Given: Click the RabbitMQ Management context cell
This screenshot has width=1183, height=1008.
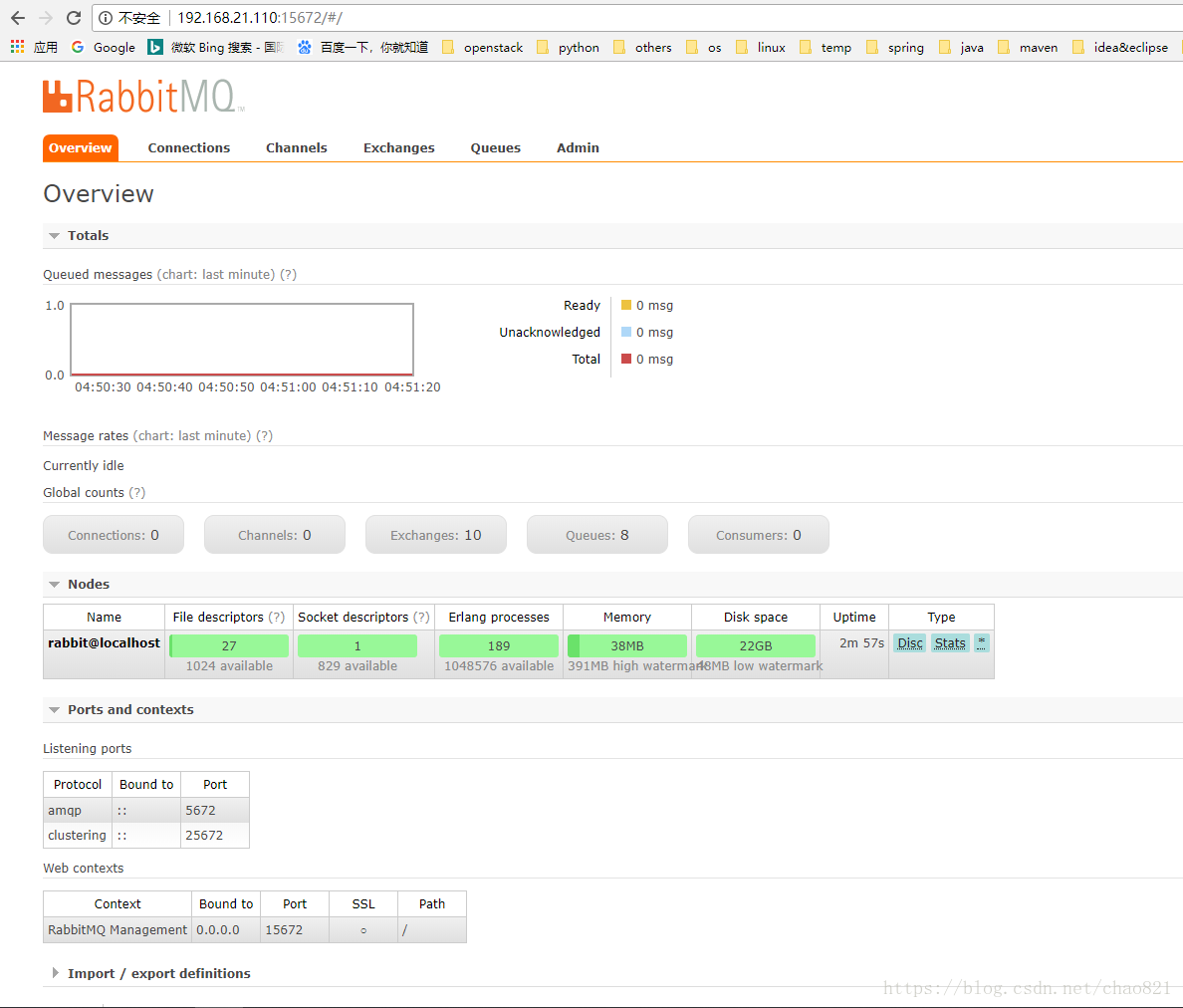Looking at the screenshot, I should point(118,929).
